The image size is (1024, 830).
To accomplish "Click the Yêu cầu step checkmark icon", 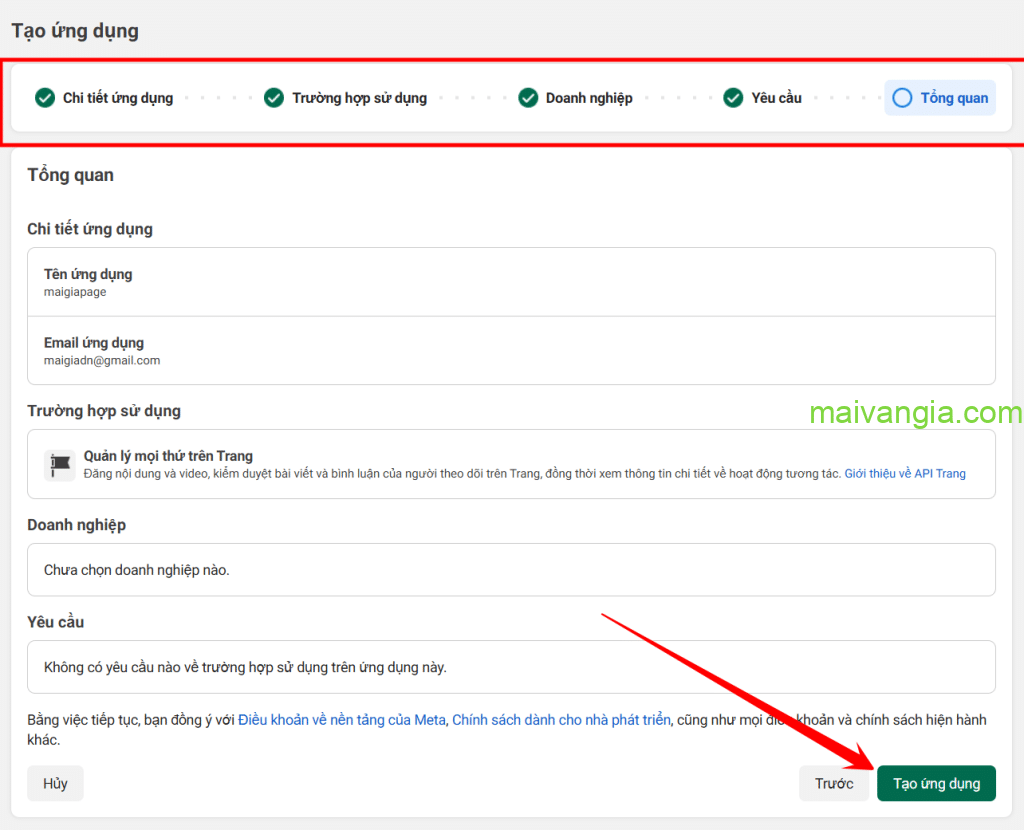I will [x=733, y=98].
